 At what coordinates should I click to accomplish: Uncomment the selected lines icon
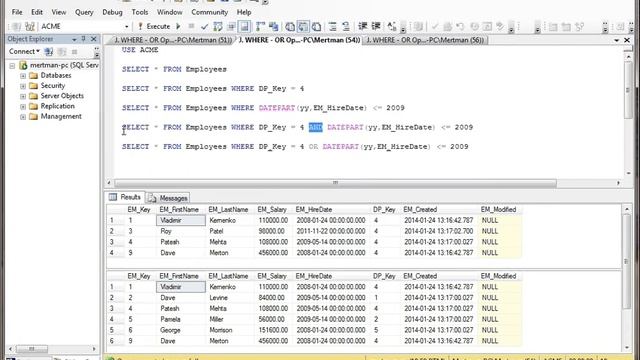346,27
